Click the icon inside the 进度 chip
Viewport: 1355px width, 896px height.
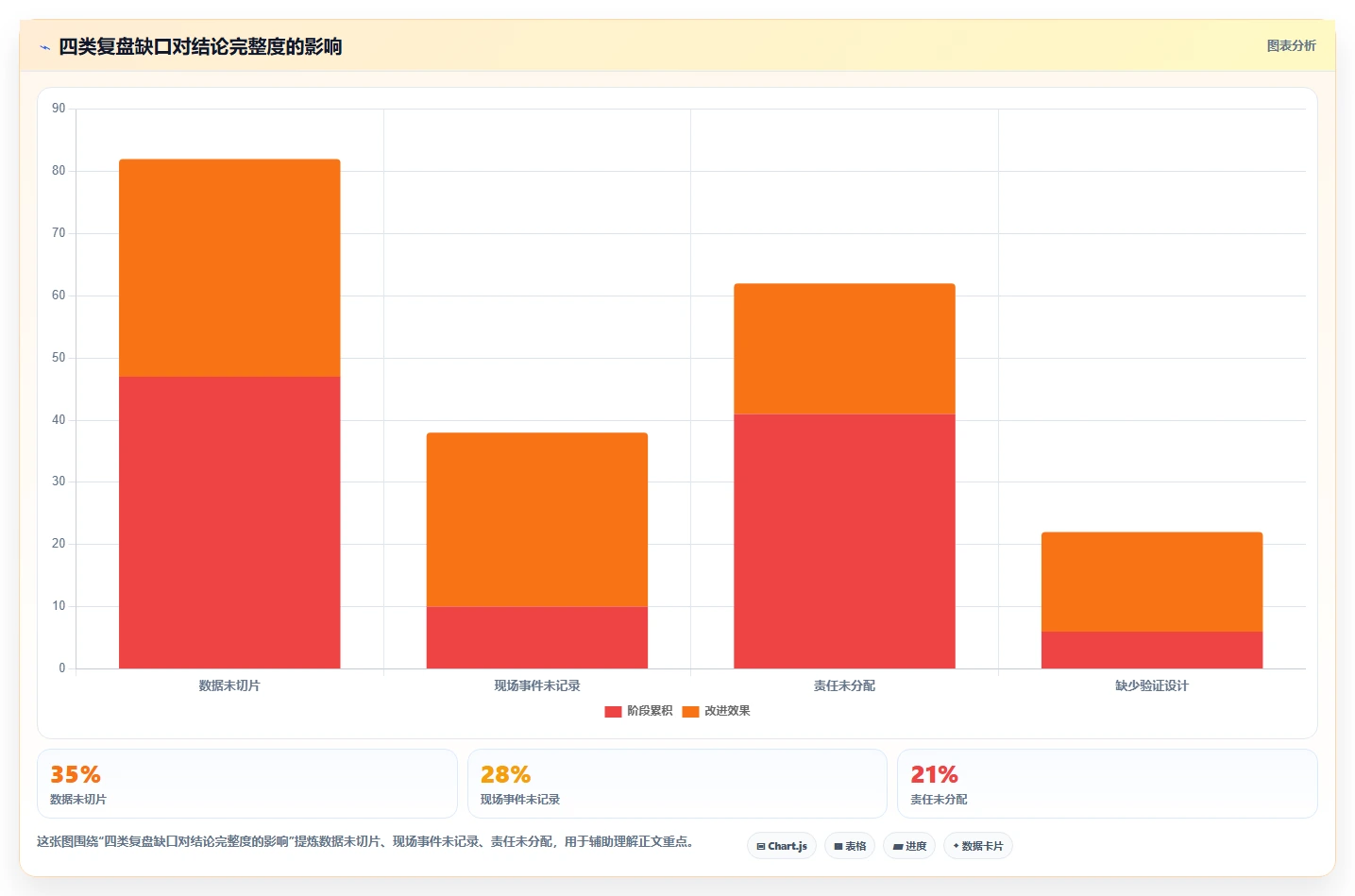898,847
